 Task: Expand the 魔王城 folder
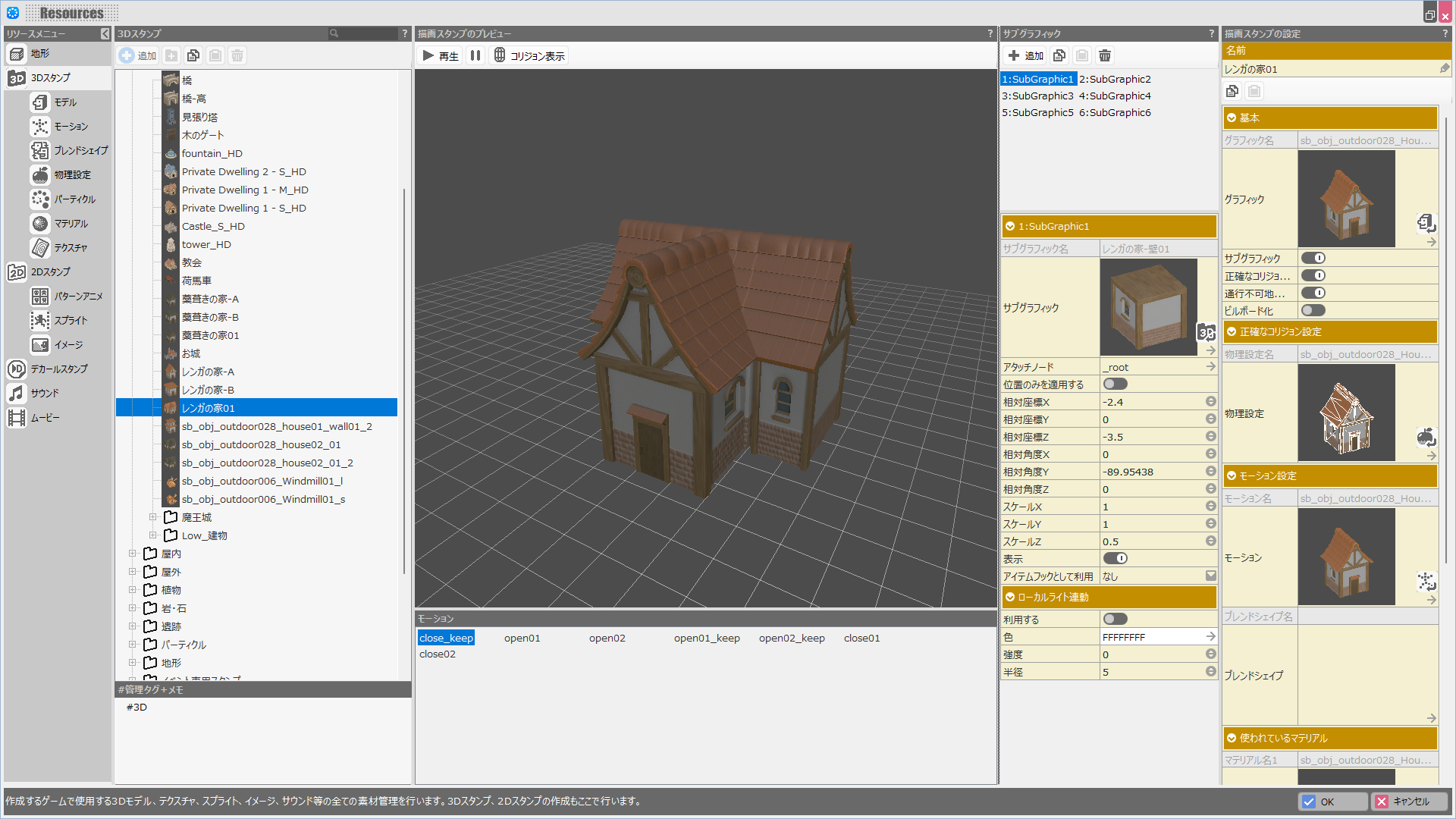[152, 517]
